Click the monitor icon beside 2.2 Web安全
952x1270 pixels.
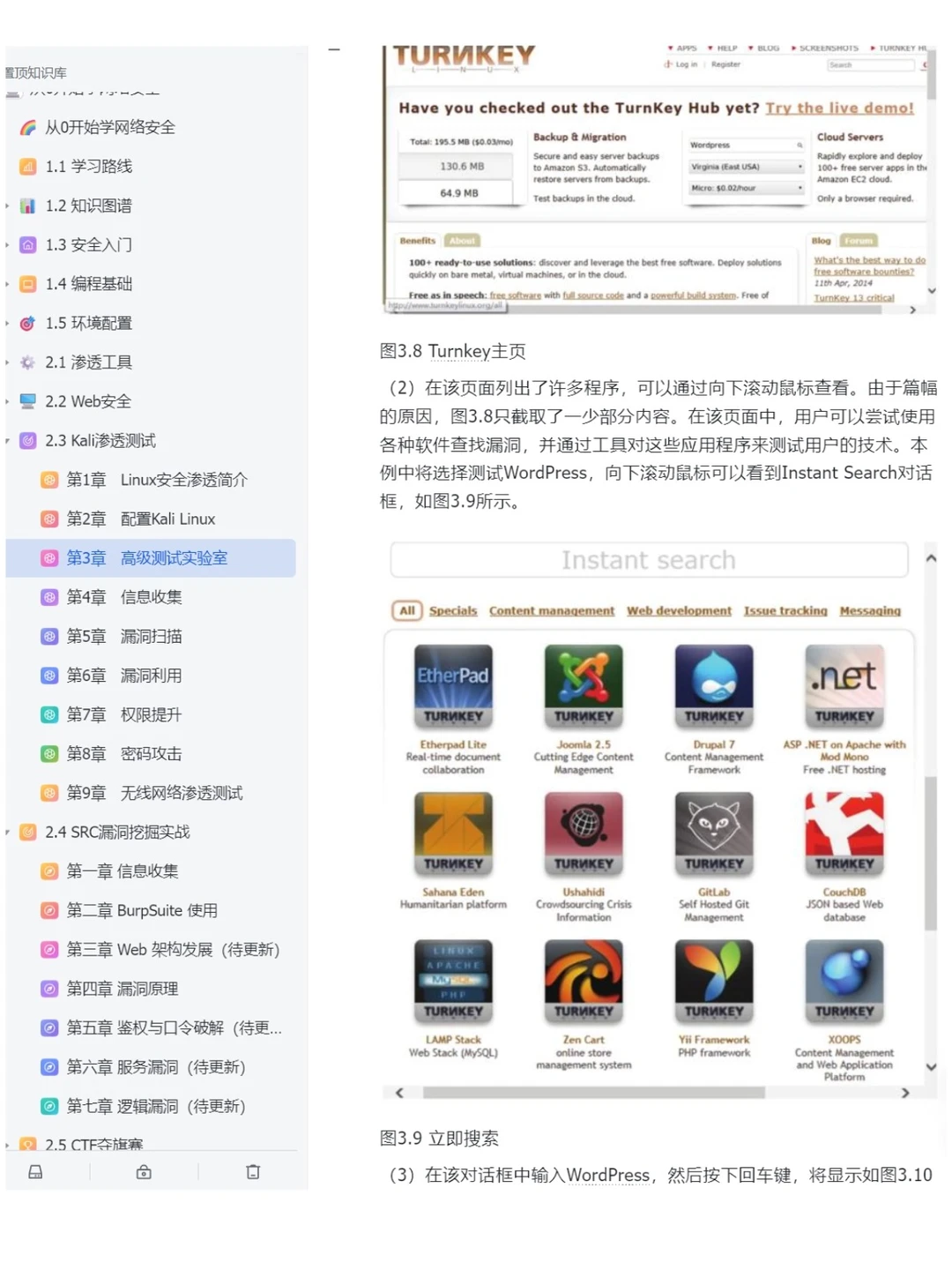click(x=26, y=401)
